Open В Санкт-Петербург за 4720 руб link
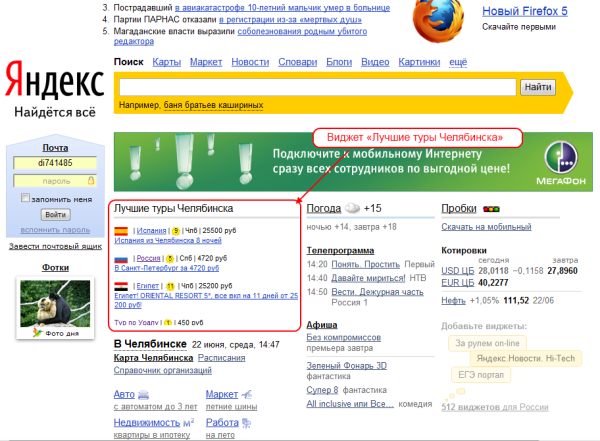Image resolution: width=600 pixels, height=441 pixels. pyautogui.click(x=167, y=268)
